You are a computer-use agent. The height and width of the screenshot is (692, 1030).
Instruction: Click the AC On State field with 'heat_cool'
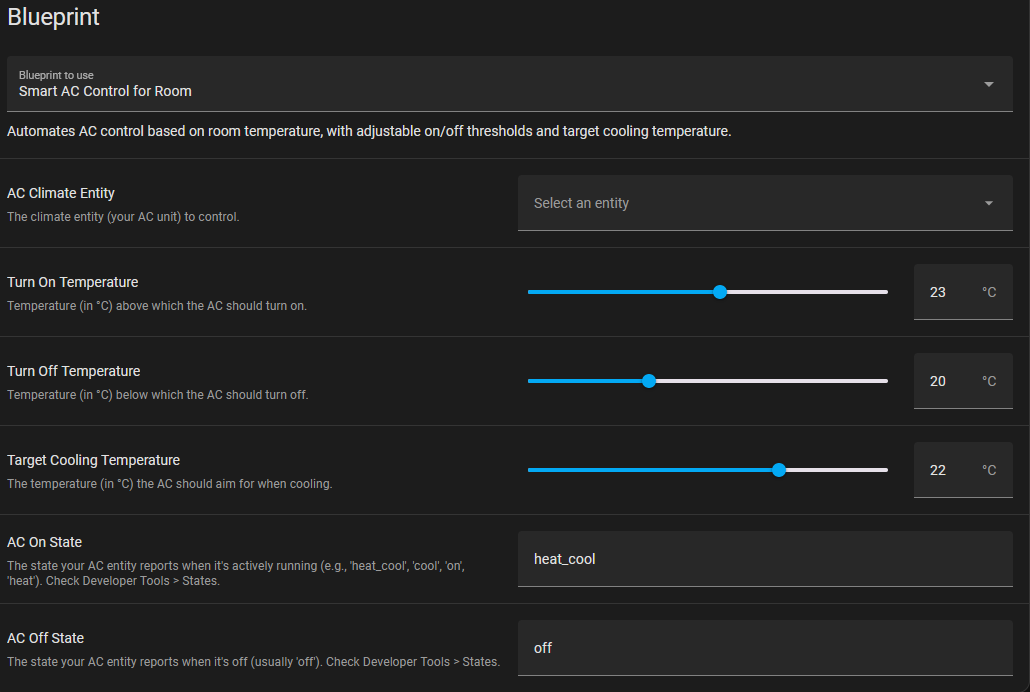tap(765, 559)
